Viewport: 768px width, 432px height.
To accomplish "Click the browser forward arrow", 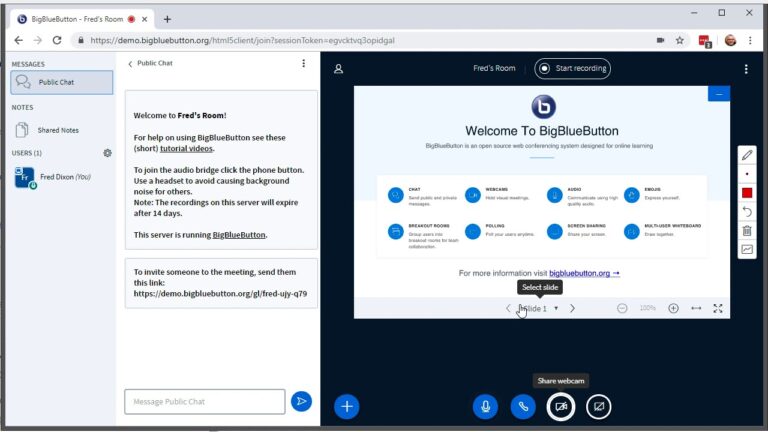I will [38, 40].
